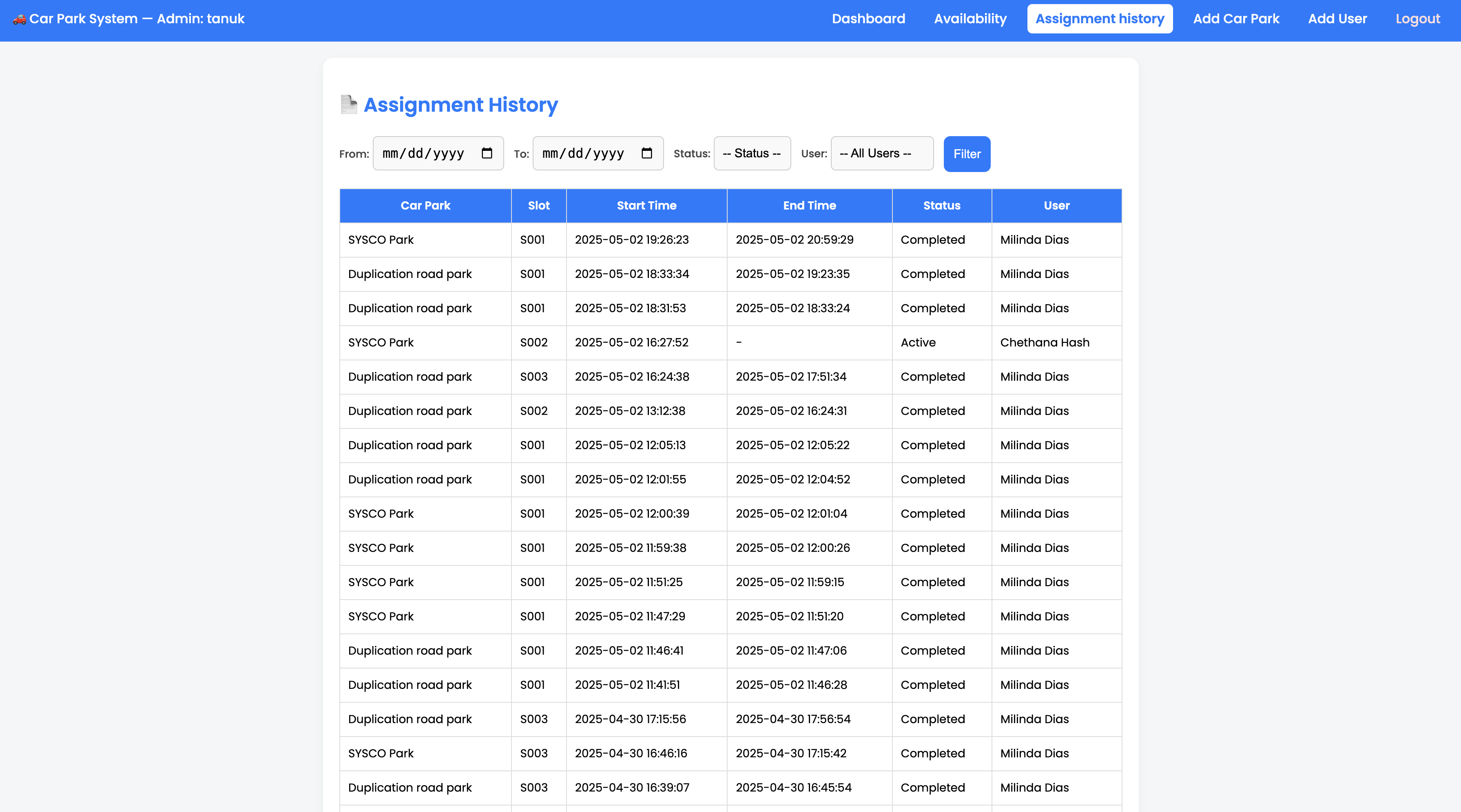
Task: Select end time 2025-05-02 17:51:34
Action: point(790,377)
